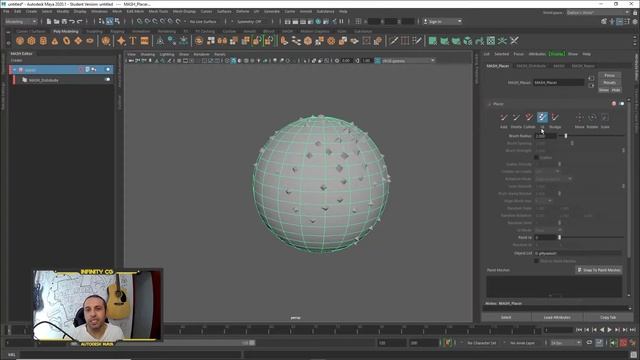Toggle visibility of MASH_Distribute node

click(x=108, y=80)
